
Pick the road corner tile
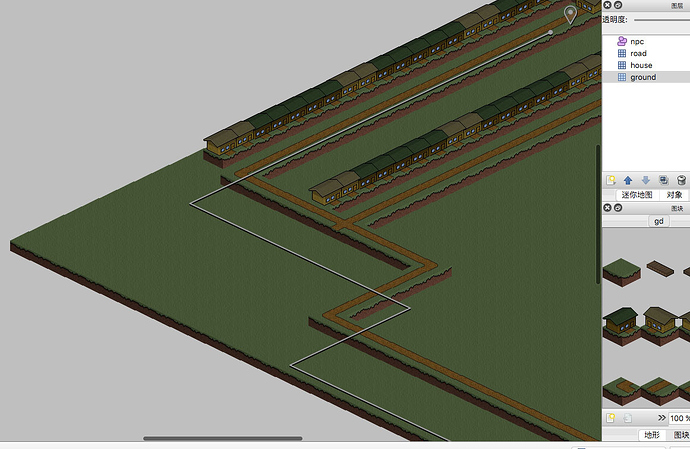(x=621, y=391)
